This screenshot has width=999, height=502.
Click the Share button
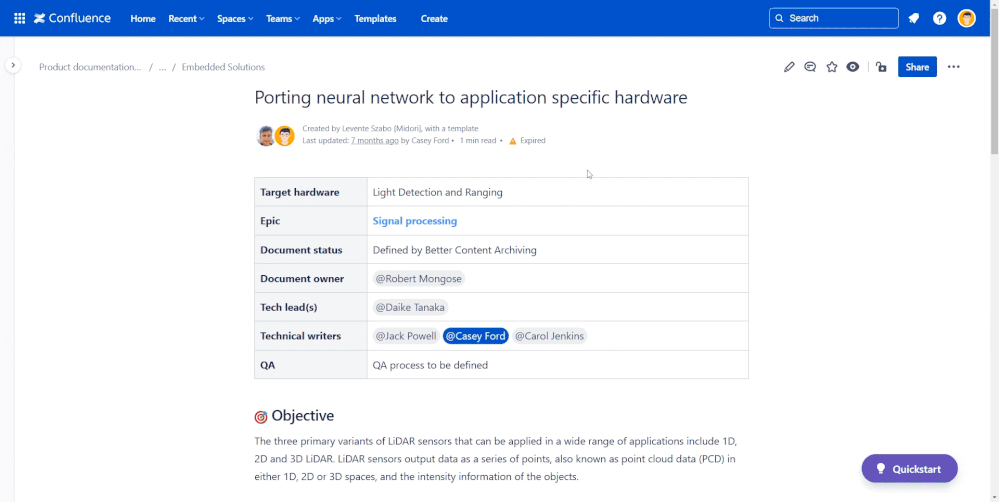click(917, 67)
